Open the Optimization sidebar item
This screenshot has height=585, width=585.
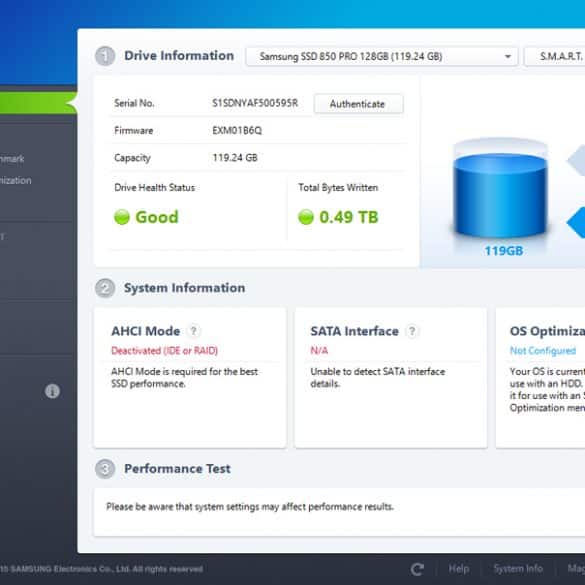click(16, 180)
